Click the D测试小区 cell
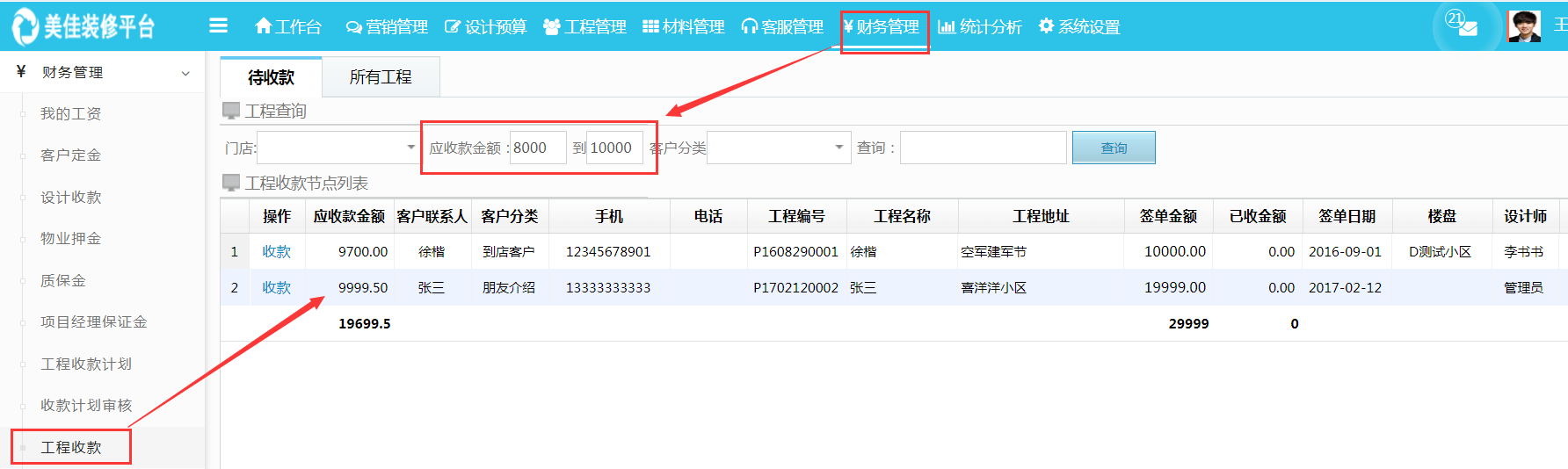This screenshot has width=1568, height=469. [1440, 251]
